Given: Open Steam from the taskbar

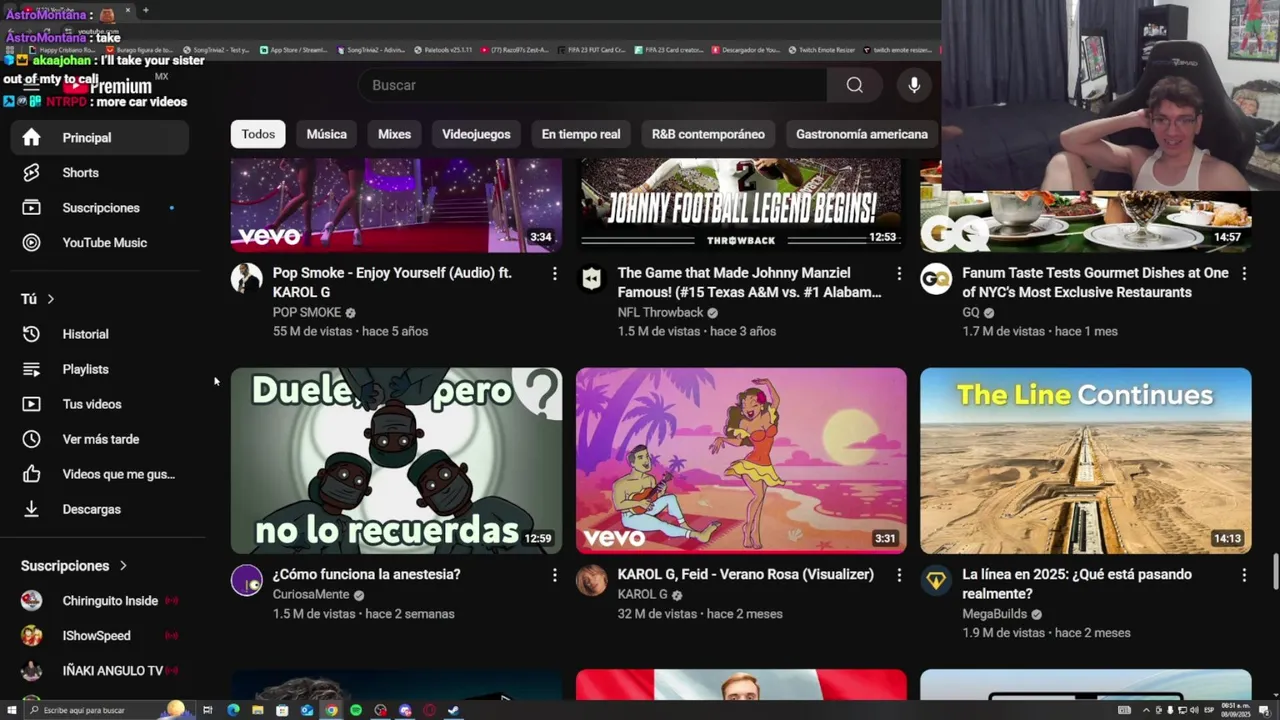Looking at the screenshot, I should pos(454,710).
